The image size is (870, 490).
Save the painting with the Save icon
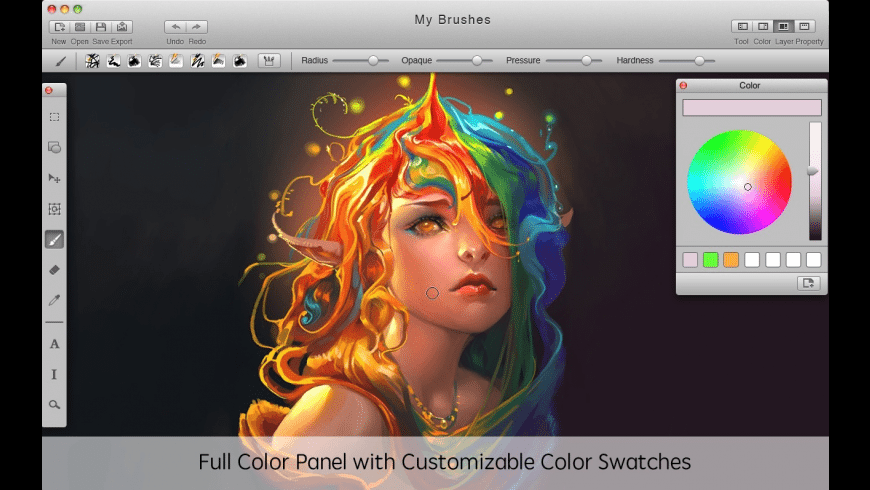click(x=101, y=27)
